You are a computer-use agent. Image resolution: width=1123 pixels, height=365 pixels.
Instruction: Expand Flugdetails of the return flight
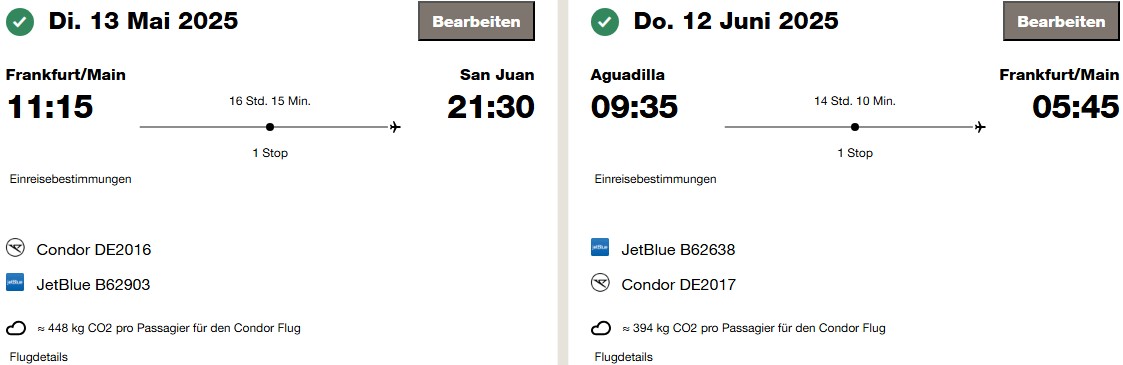click(x=623, y=356)
